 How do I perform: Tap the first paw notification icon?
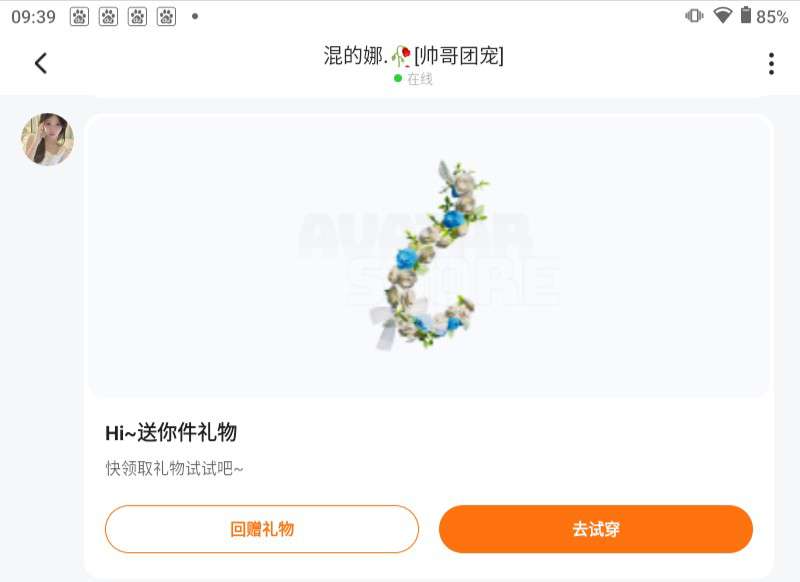tap(79, 17)
